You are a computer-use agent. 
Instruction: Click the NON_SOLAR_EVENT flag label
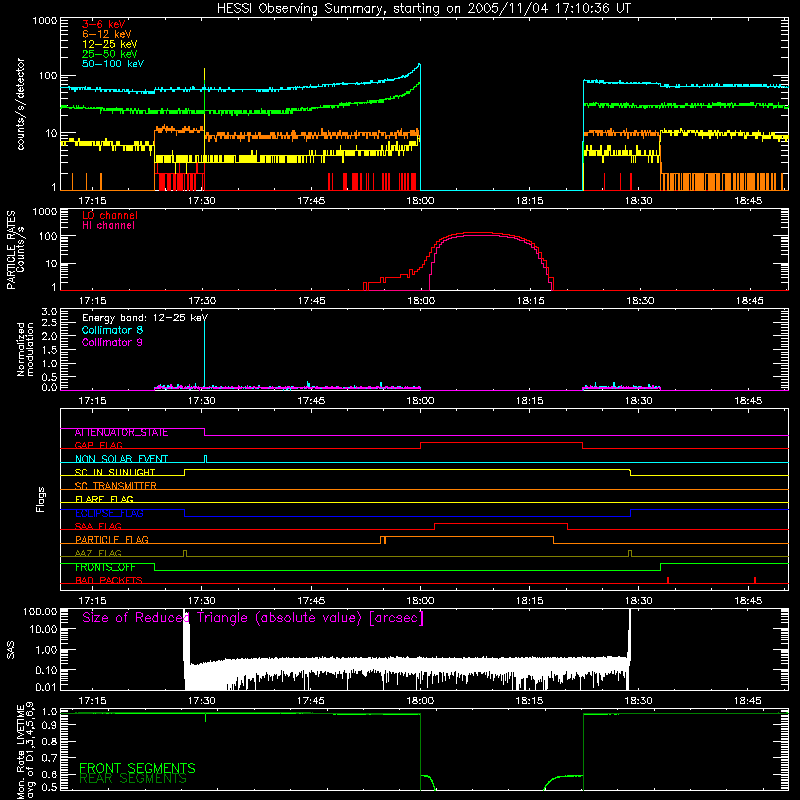pyautogui.click(x=121, y=459)
